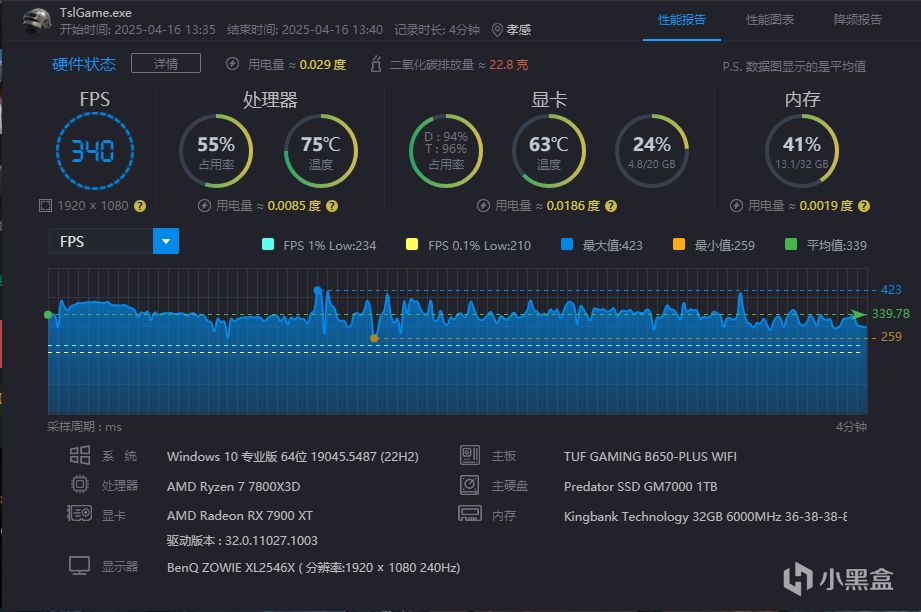Expand the blue dropdown arrow next to FPS
Viewport: 921px width, 612px height.
[x=166, y=241]
